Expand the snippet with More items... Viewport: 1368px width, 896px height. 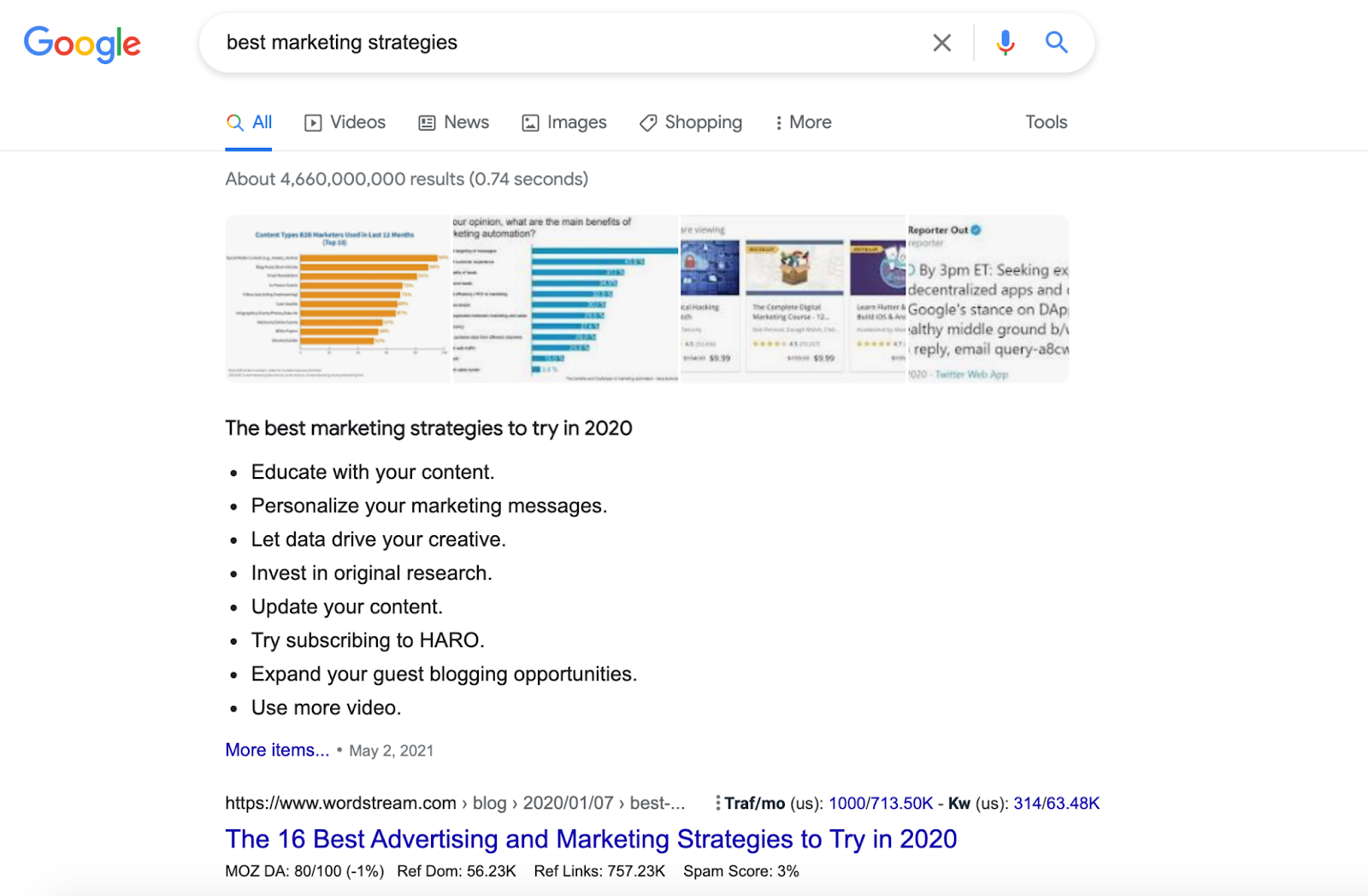(x=276, y=750)
